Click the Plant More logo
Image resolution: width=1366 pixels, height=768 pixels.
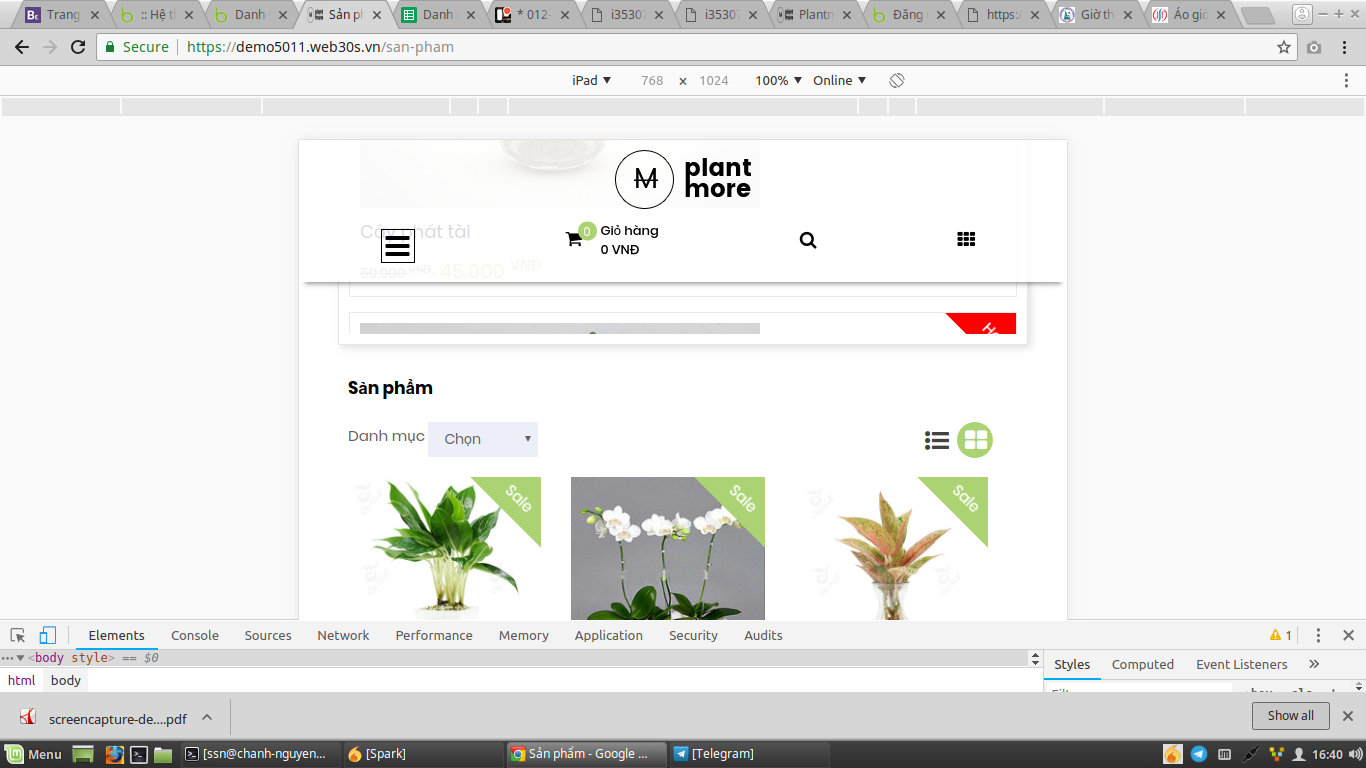(683, 179)
